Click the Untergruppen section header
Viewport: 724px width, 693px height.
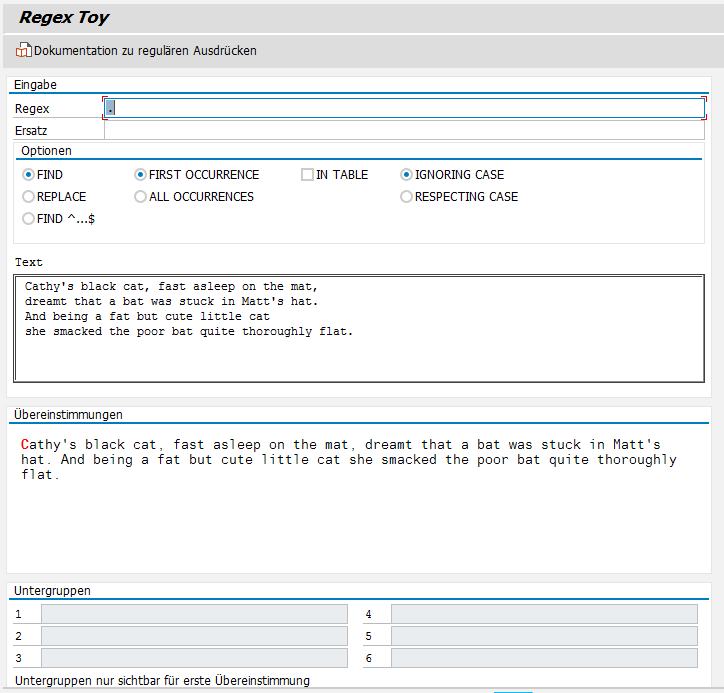pyautogui.click(x=52, y=591)
